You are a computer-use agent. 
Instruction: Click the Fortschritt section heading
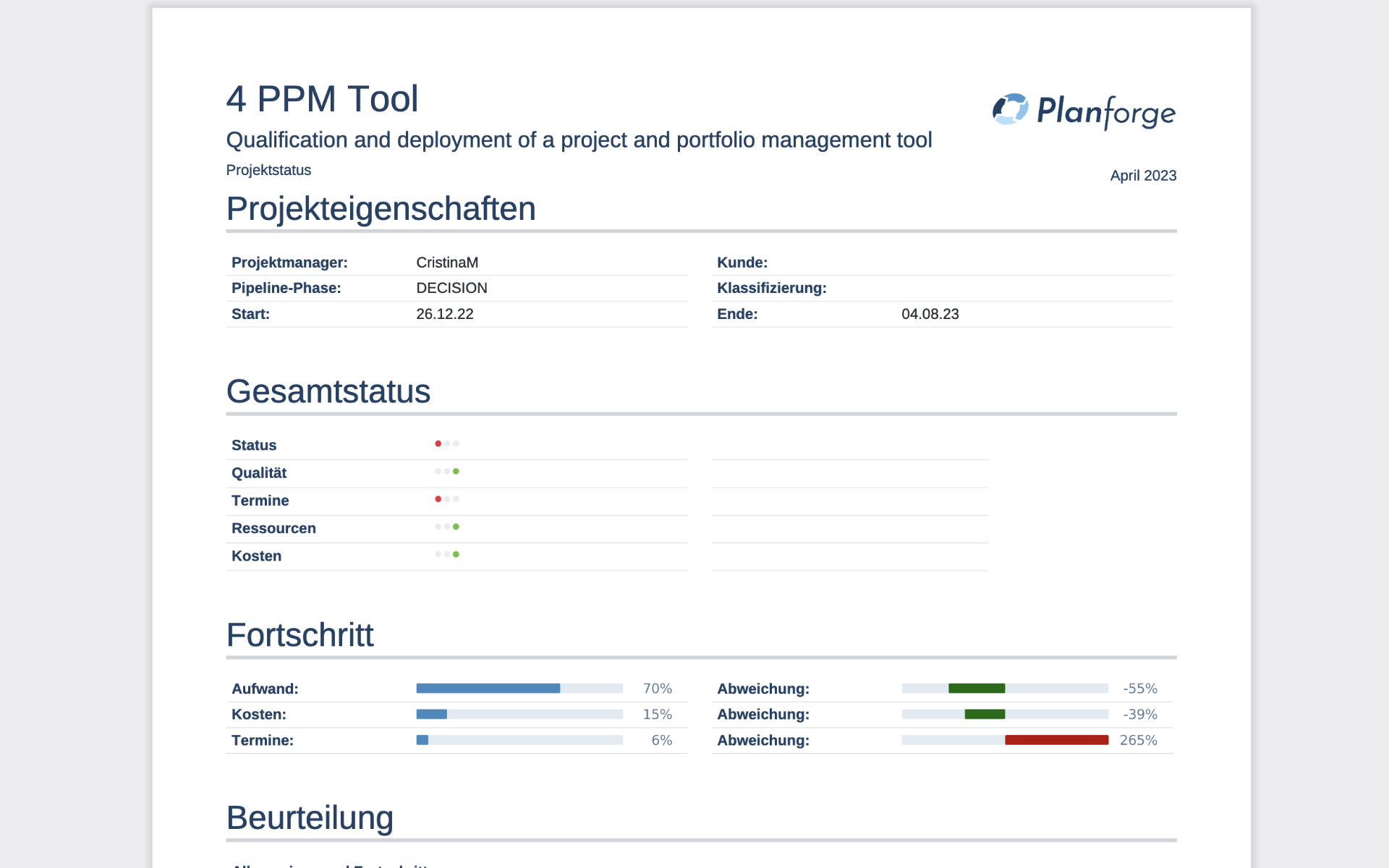pos(300,635)
